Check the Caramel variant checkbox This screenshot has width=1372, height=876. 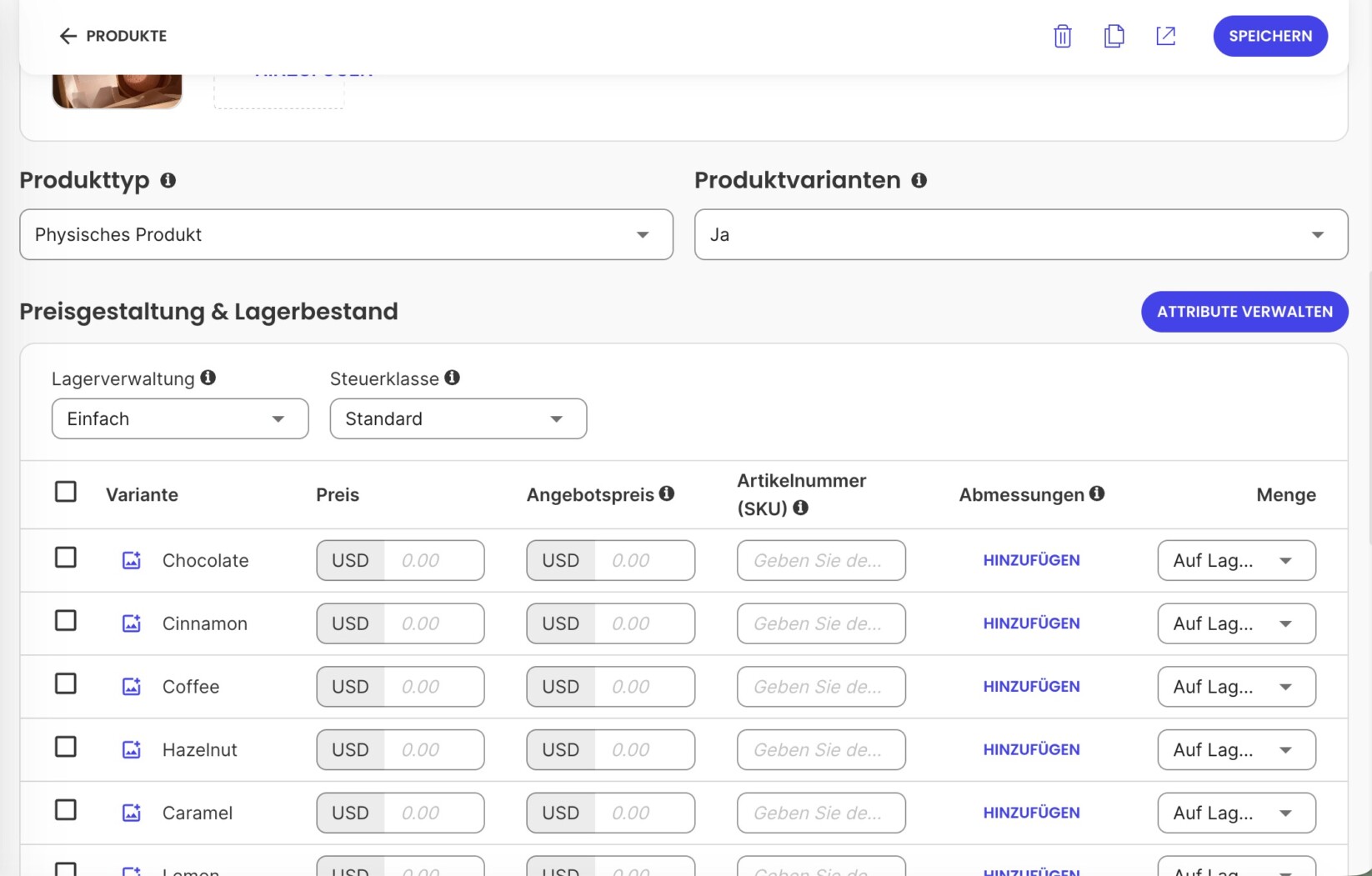[x=66, y=810]
